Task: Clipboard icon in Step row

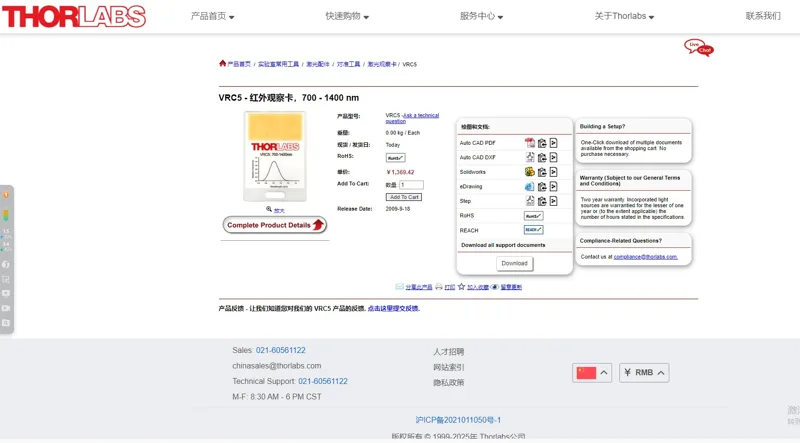Action: coord(542,201)
